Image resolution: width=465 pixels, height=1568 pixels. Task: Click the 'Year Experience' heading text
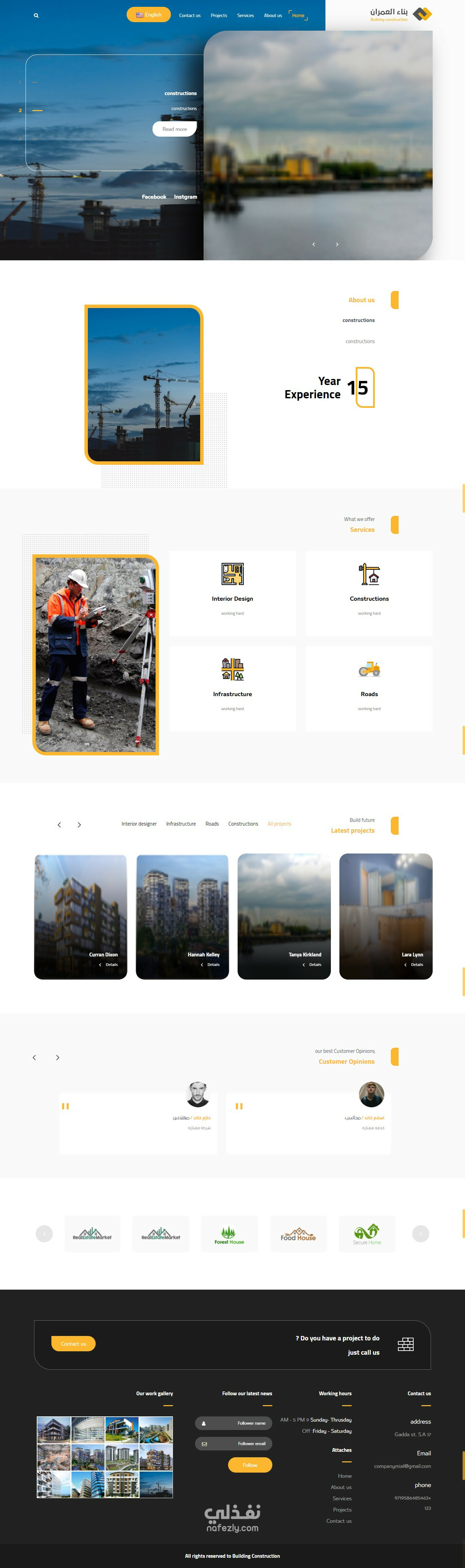click(x=312, y=388)
